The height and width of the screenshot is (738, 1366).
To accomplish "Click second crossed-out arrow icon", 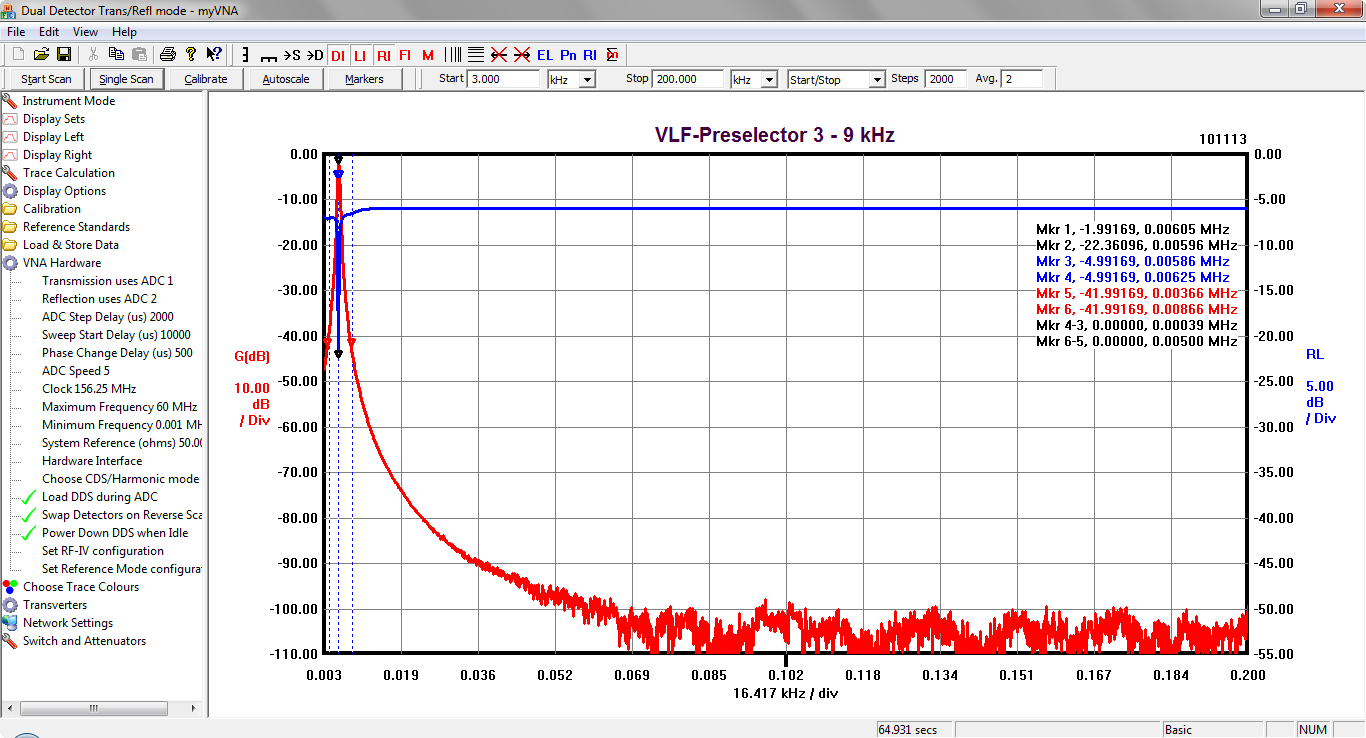I will (521, 55).
